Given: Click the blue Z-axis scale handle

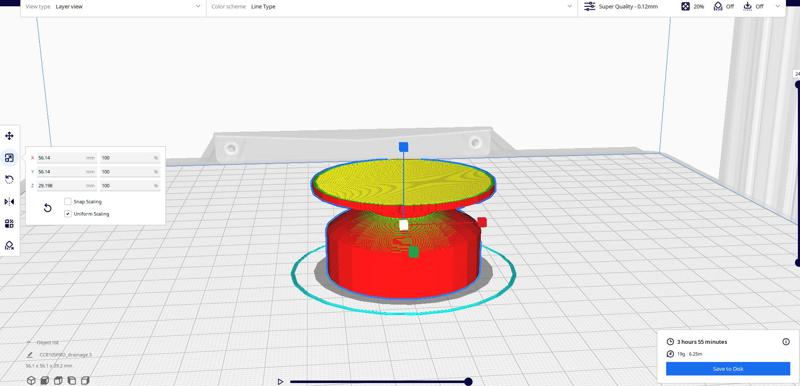Looking at the screenshot, I should click(x=404, y=147).
